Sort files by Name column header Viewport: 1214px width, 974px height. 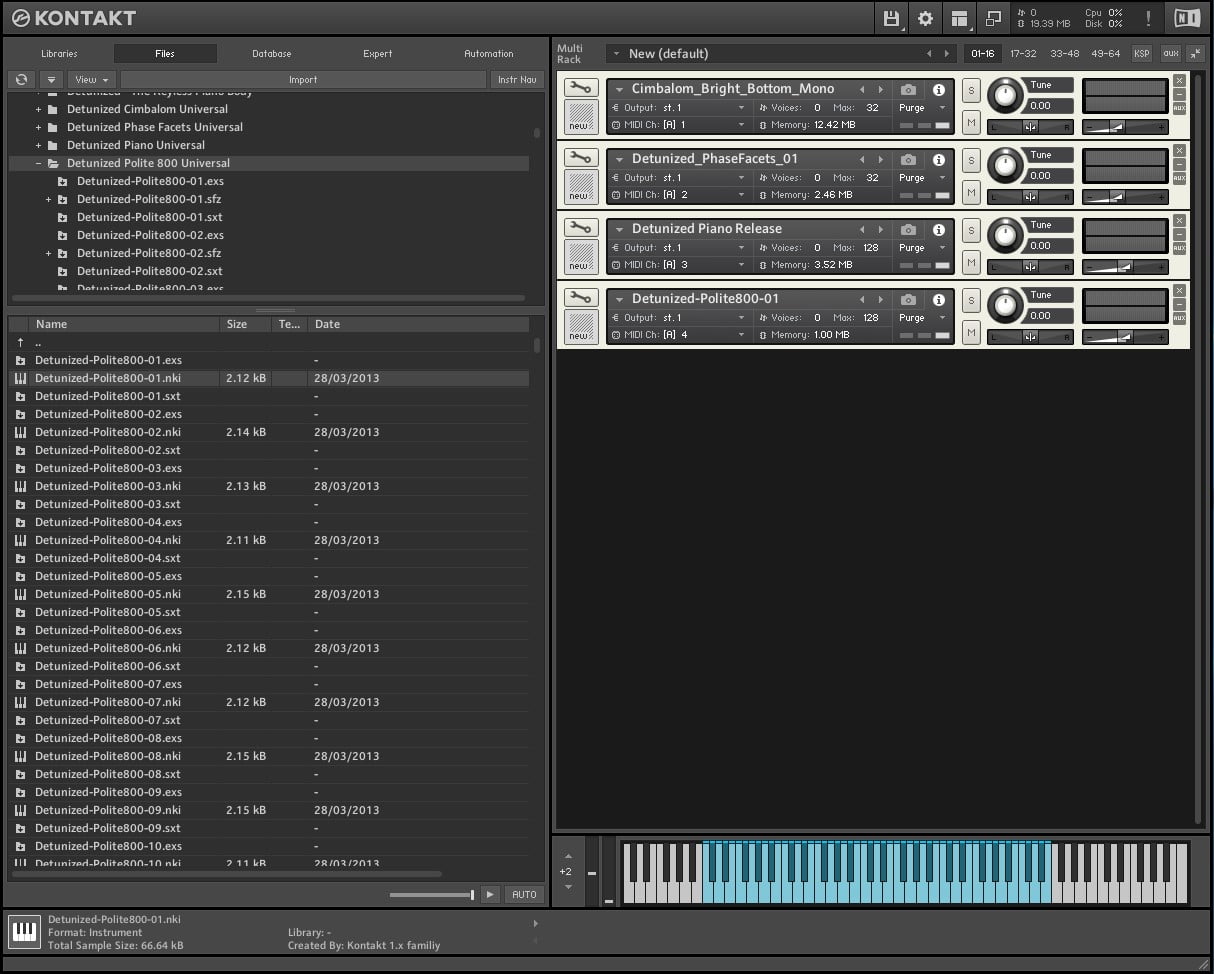(x=124, y=324)
